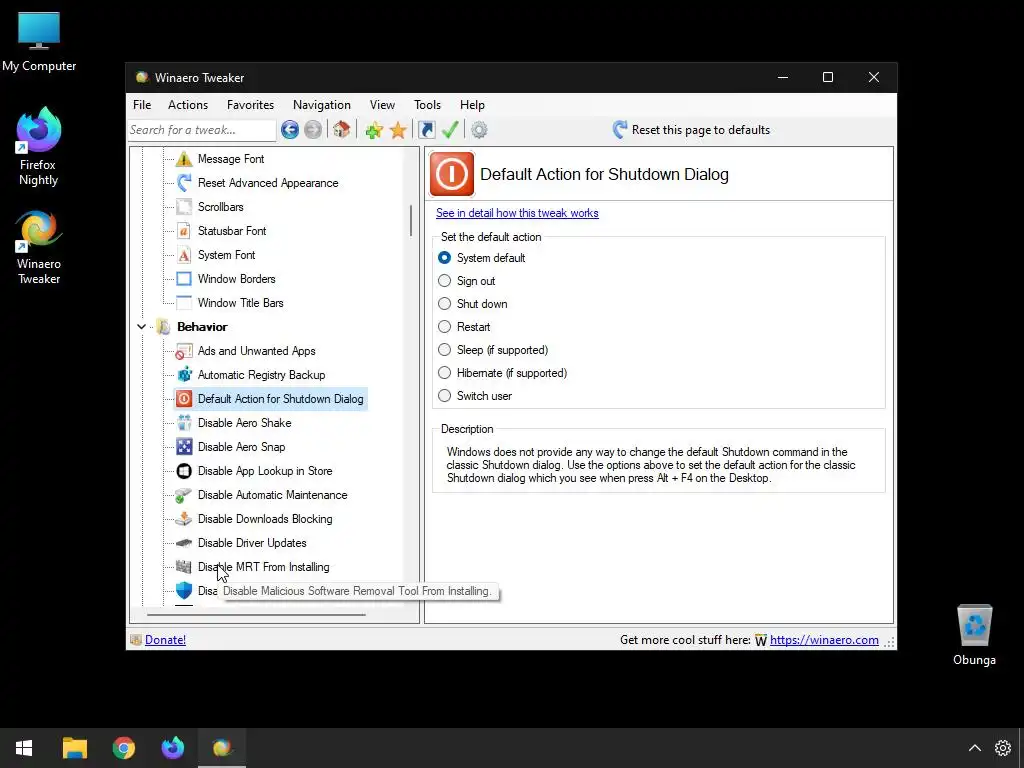The height and width of the screenshot is (768, 1024).
Task: Click the Disable Automatic Maintenance icon
Action: pos(184,495)
